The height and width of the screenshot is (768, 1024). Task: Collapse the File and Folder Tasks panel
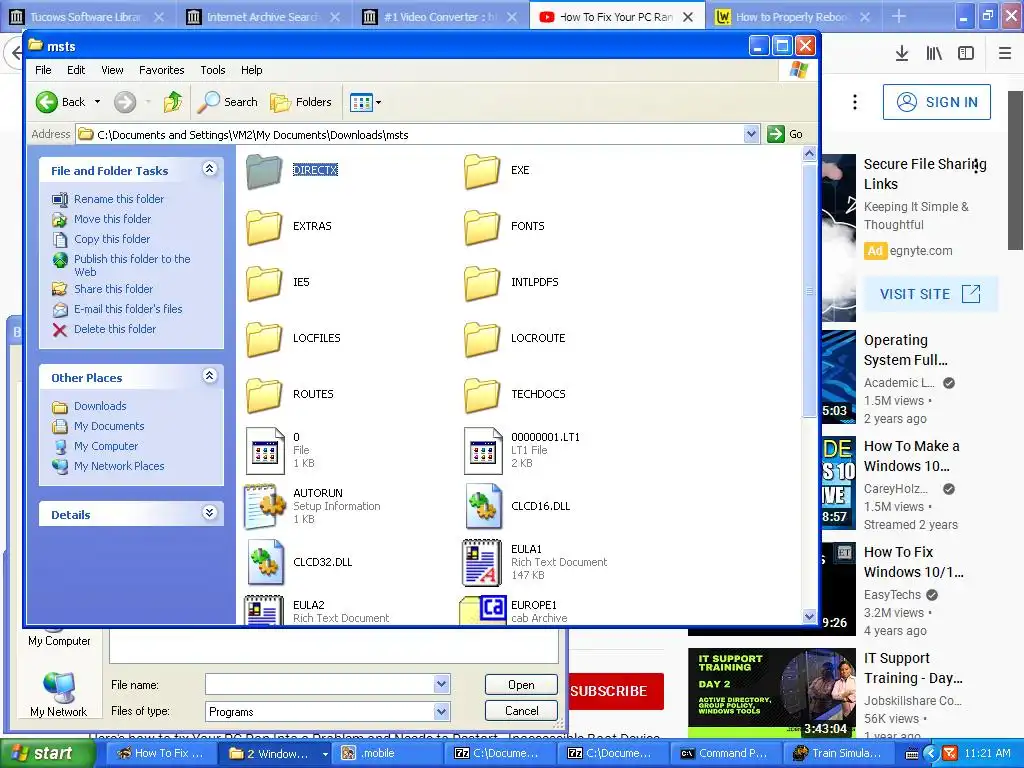(x=209, y=169)
